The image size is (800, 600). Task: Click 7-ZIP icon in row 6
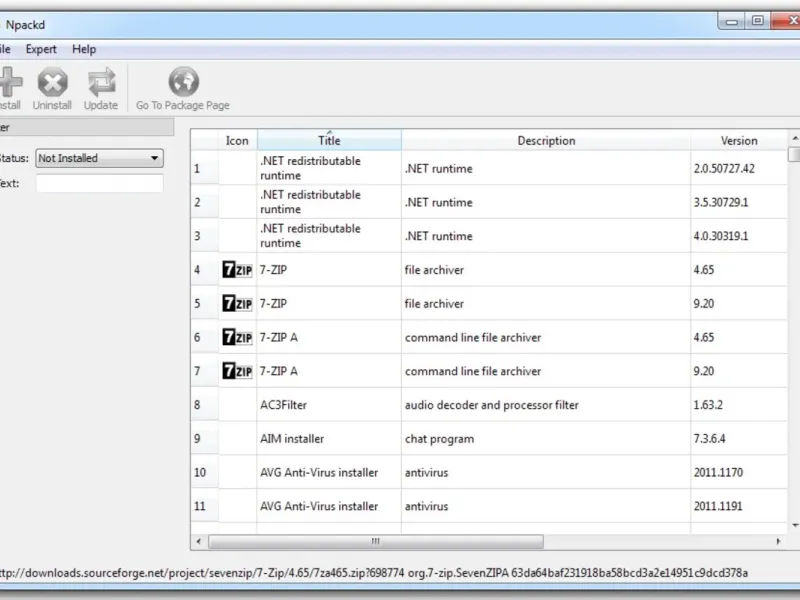(x=237, y=337)
